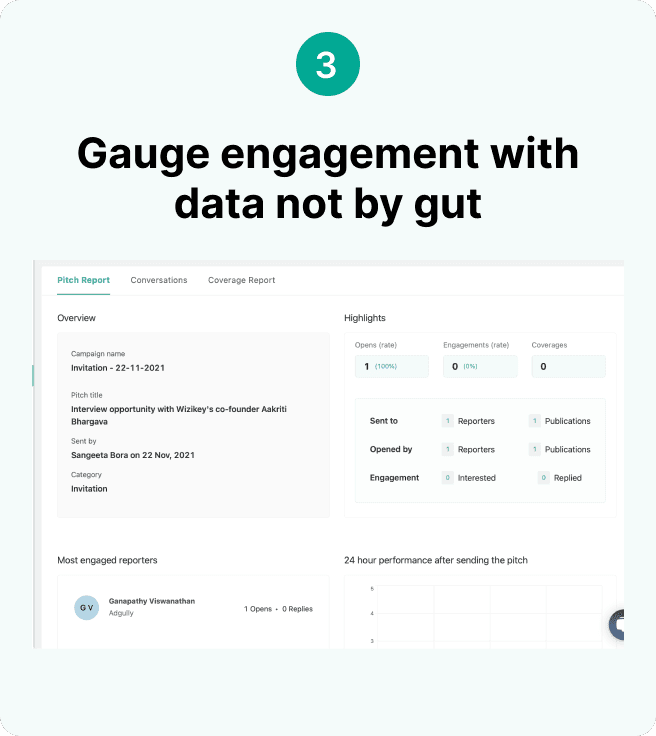Click the 0 Replies reporter stat
656x736 pixels.
[297, 608]
